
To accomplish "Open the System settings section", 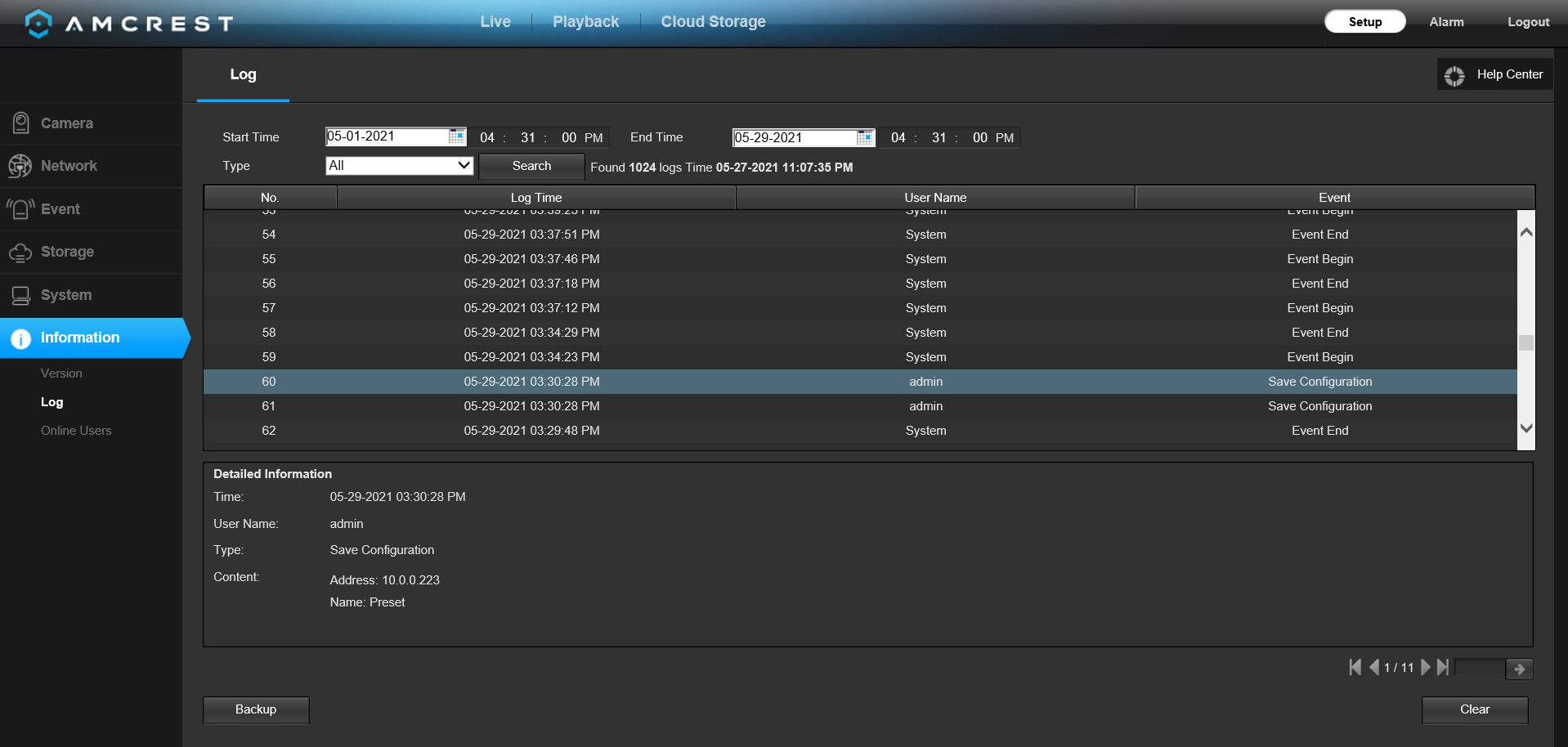I will (x=91, y=295).
